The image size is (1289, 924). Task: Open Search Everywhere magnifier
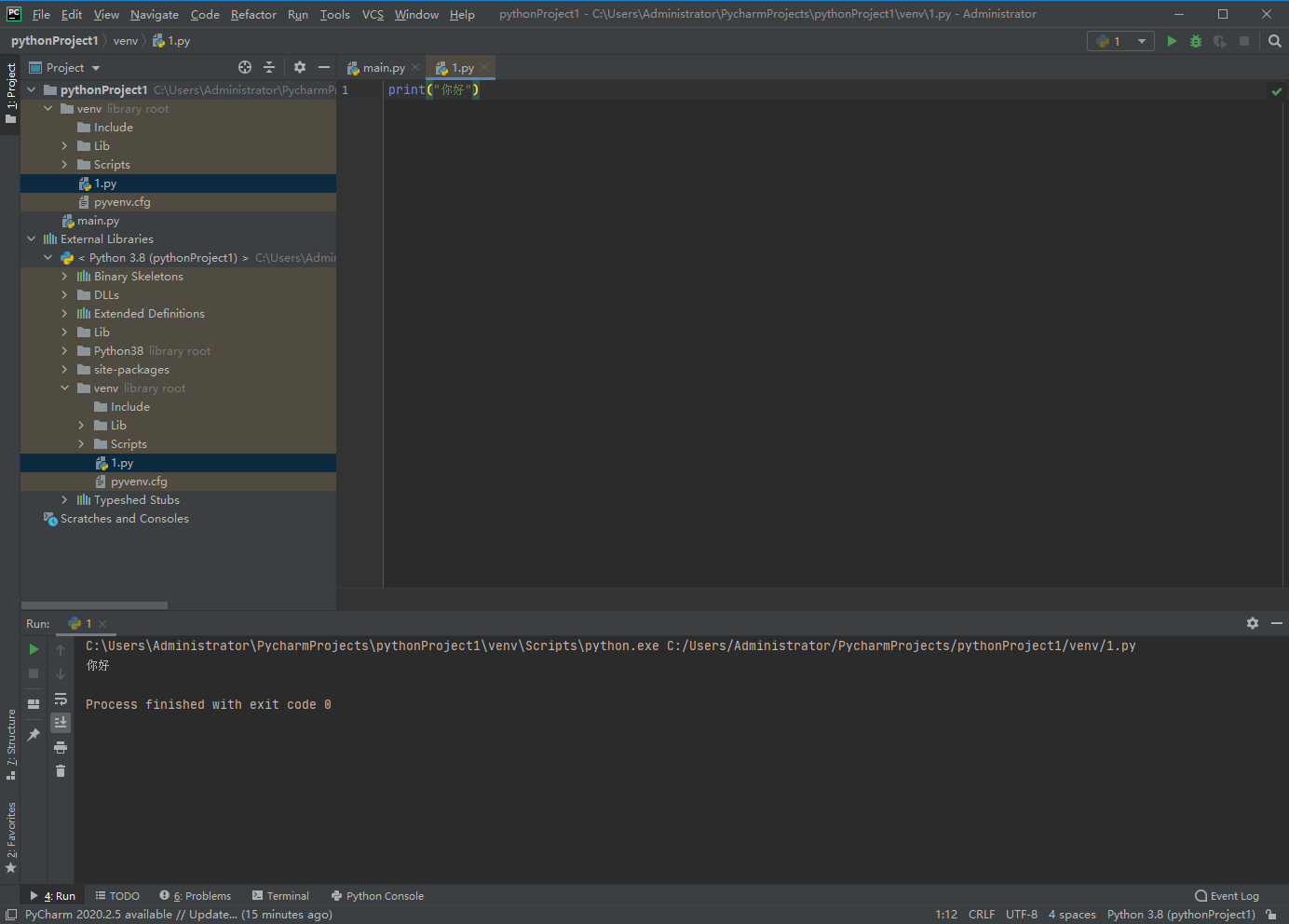[1275, 41]
